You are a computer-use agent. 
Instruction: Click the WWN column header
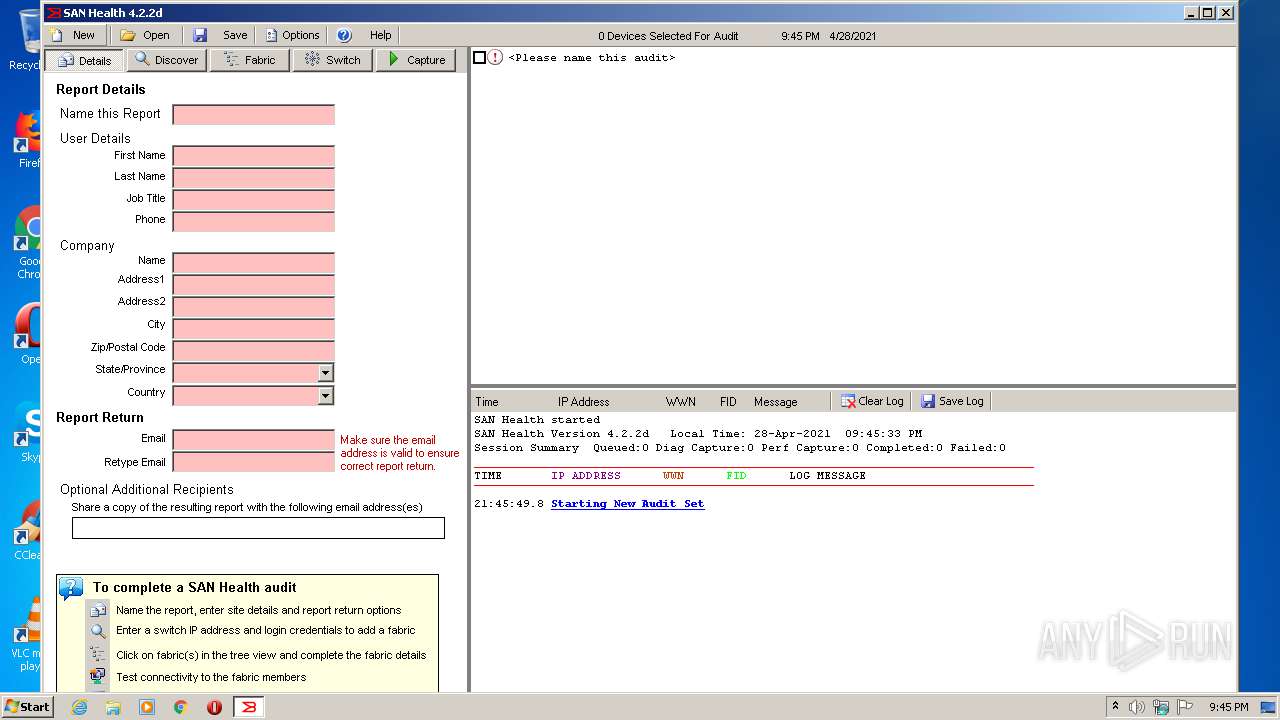[x=680, y=402]
